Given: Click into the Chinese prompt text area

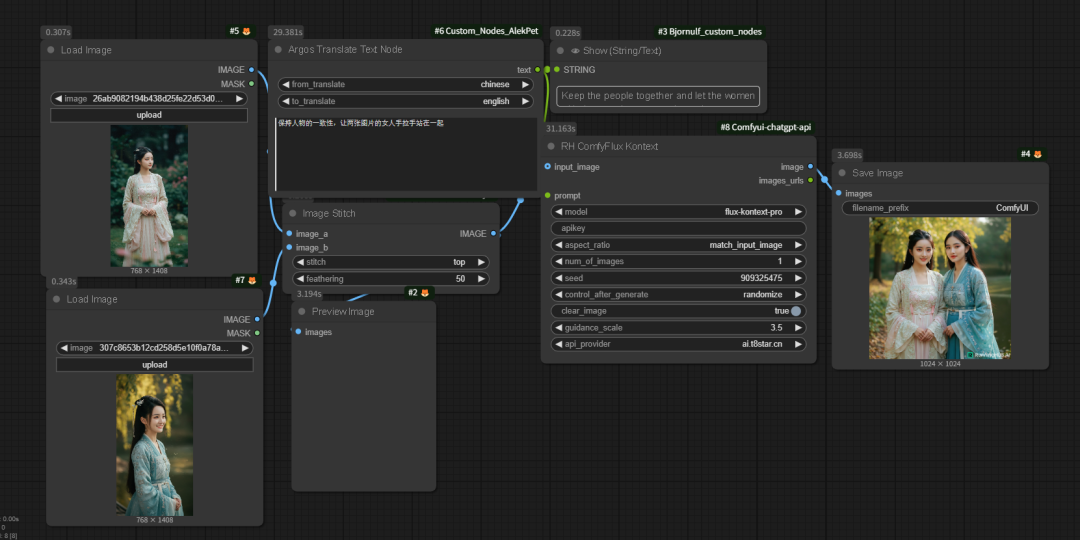Looking at the screenshot, I should click(406, 154).
